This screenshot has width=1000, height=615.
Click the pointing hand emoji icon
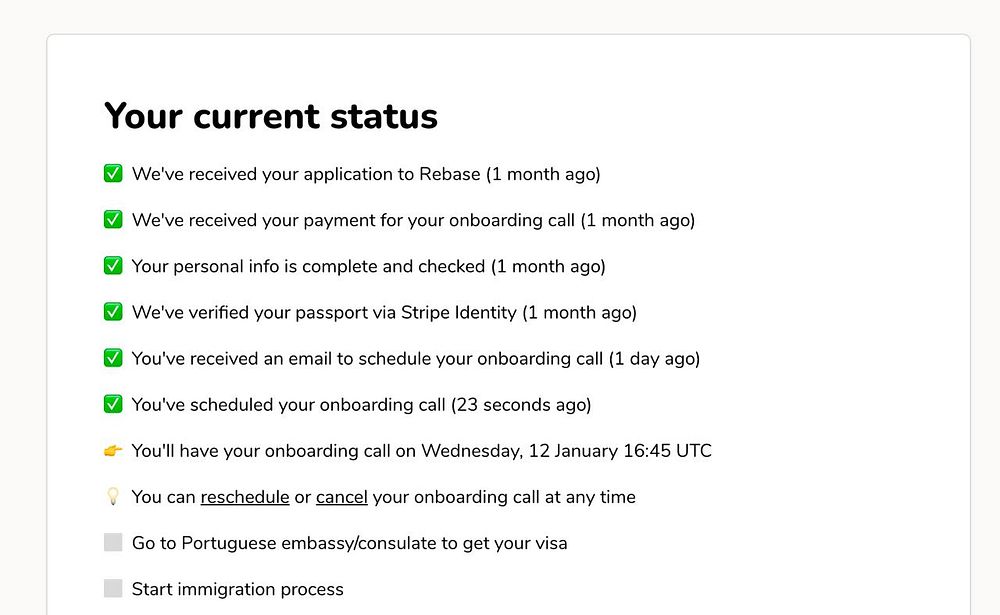click(113, 451)
